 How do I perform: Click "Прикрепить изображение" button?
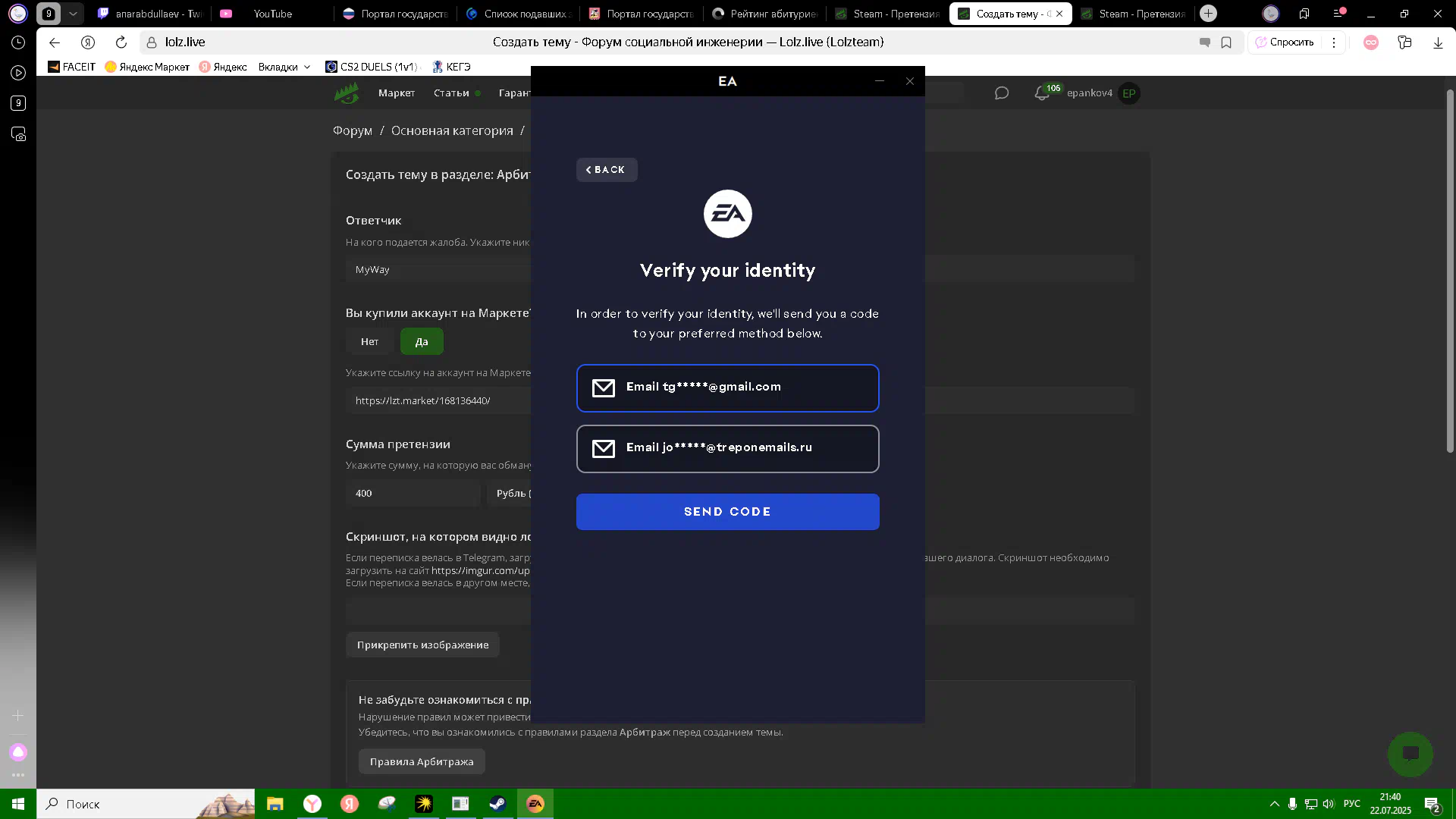[422, 645]
